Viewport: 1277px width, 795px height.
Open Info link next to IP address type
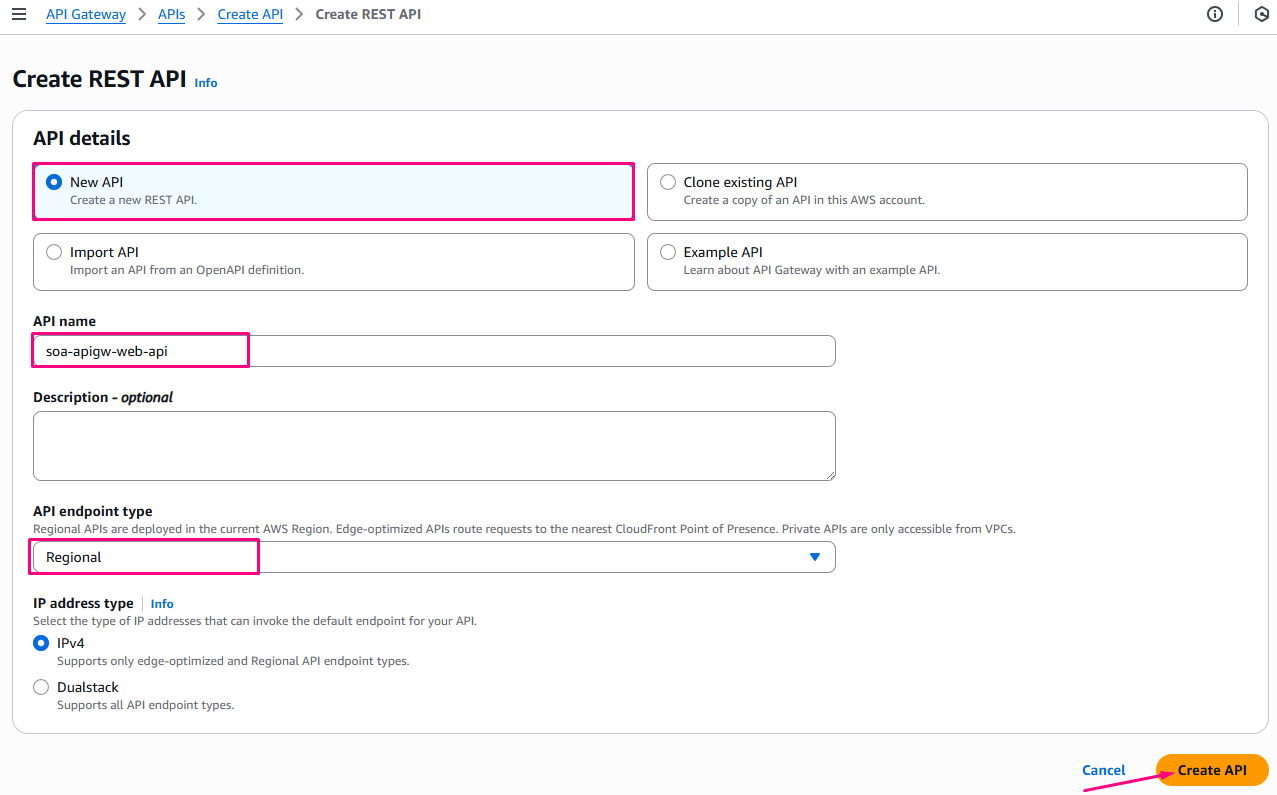(x=162, y=604)
